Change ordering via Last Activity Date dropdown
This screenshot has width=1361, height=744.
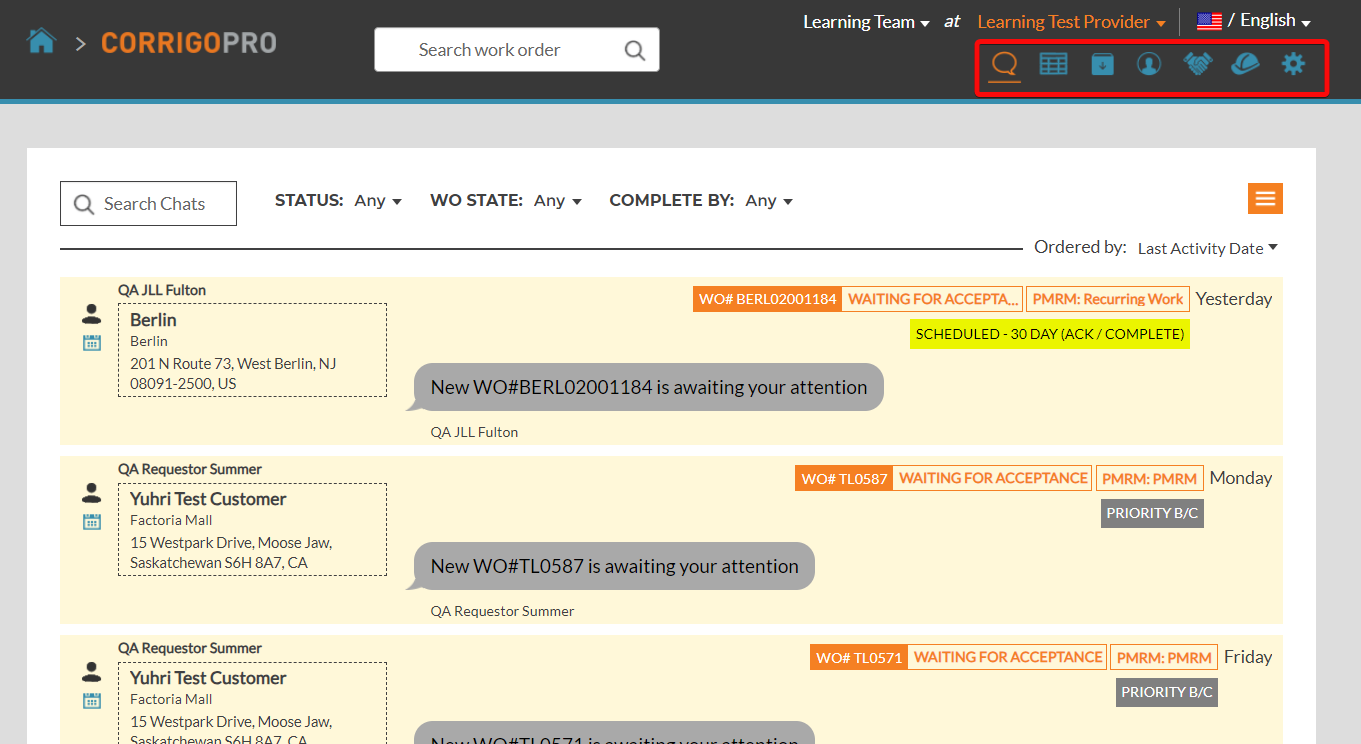pyautogui.click(x=1206, y=248)
